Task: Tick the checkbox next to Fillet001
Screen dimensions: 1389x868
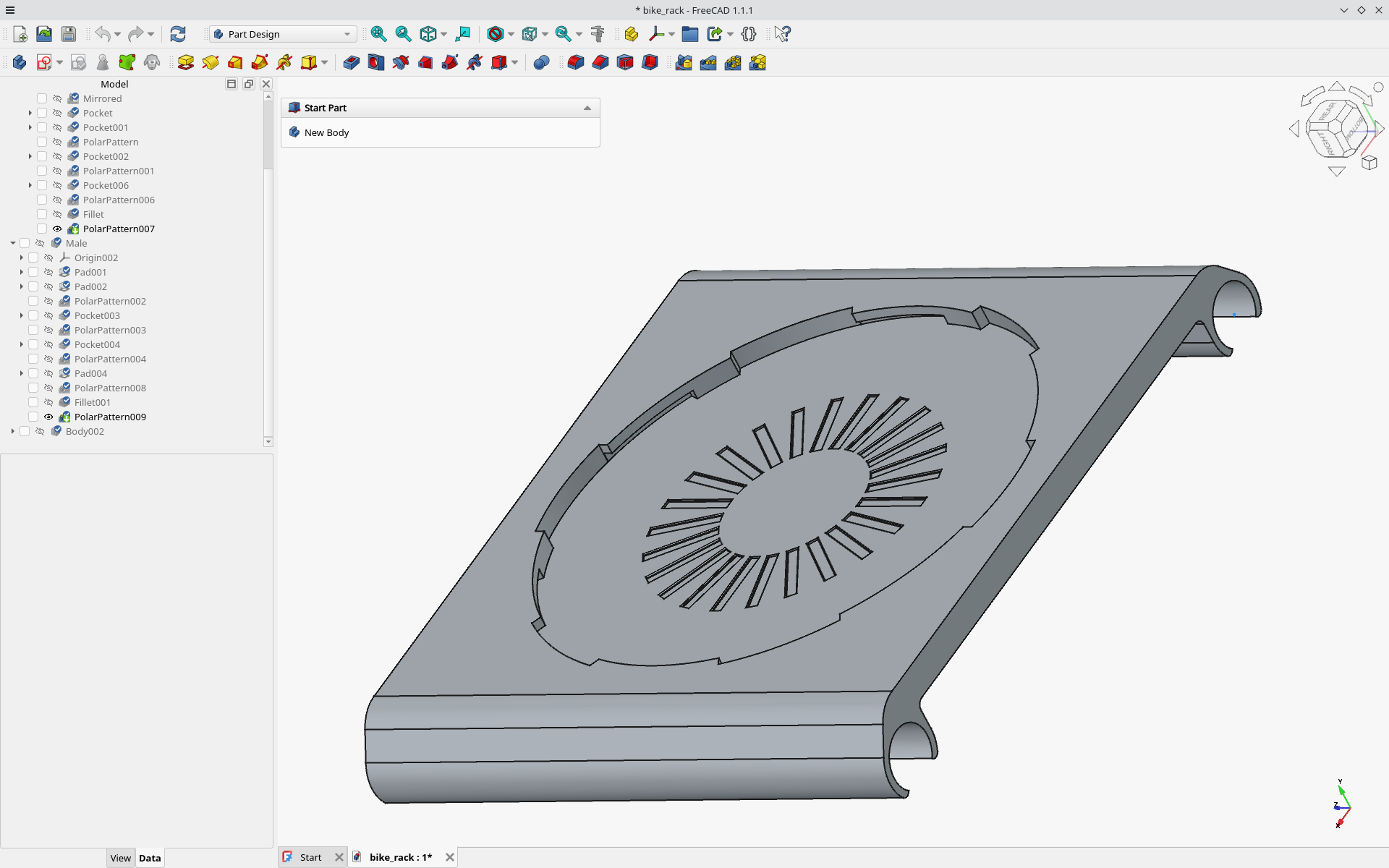Action: [33, 402]
